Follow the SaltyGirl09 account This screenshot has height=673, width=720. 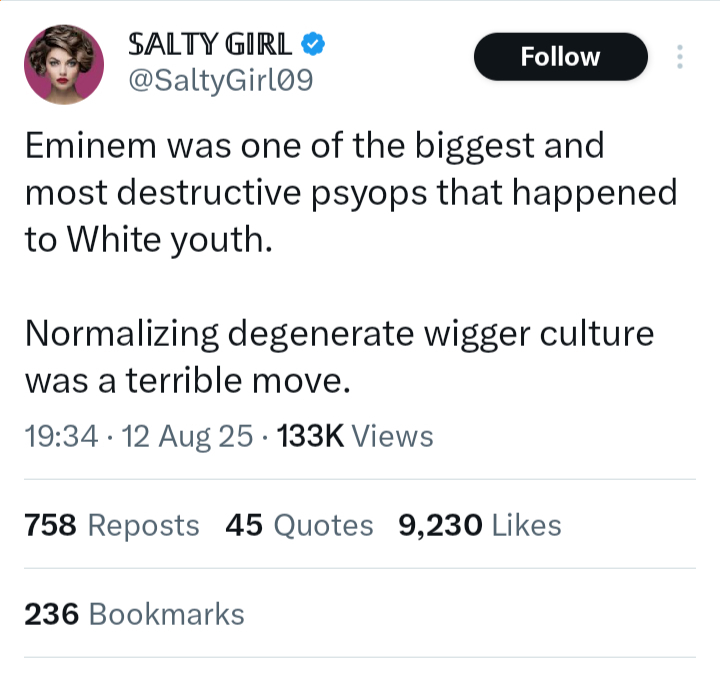[x=560, y=57]
